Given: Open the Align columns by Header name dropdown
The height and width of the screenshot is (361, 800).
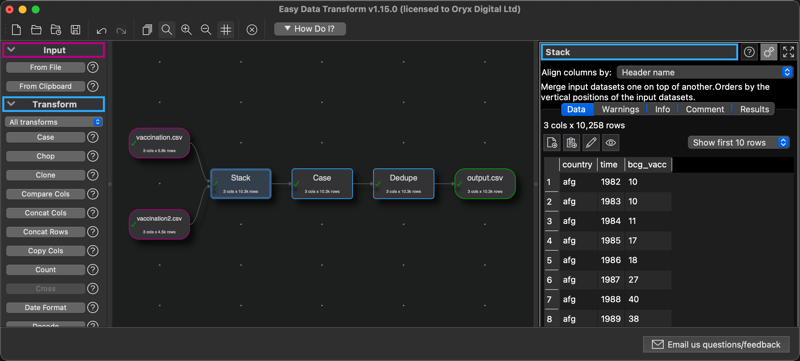Looking at the screenshot, I should click(705, 72).
